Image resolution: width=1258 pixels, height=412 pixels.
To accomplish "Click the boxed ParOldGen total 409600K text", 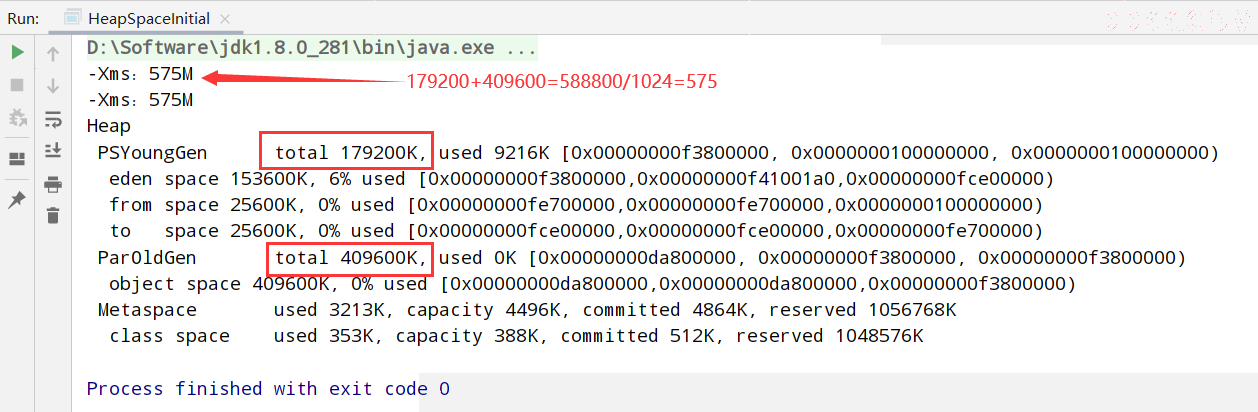I will [351, 257].
